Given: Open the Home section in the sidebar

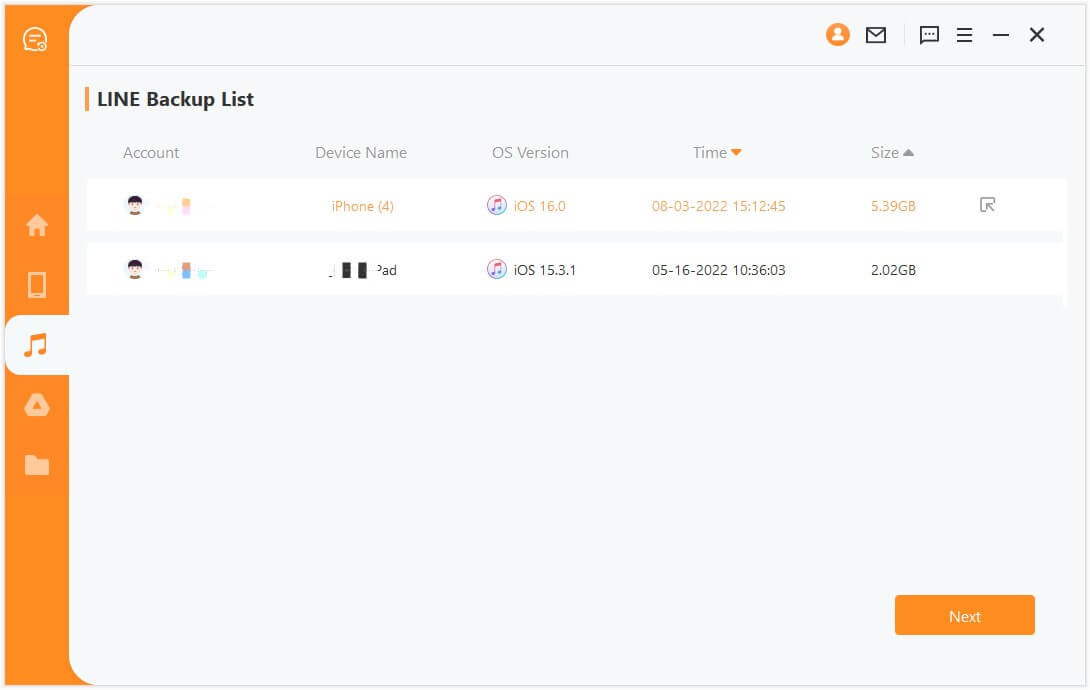Looking at the screenshot, I should (37, 225).
